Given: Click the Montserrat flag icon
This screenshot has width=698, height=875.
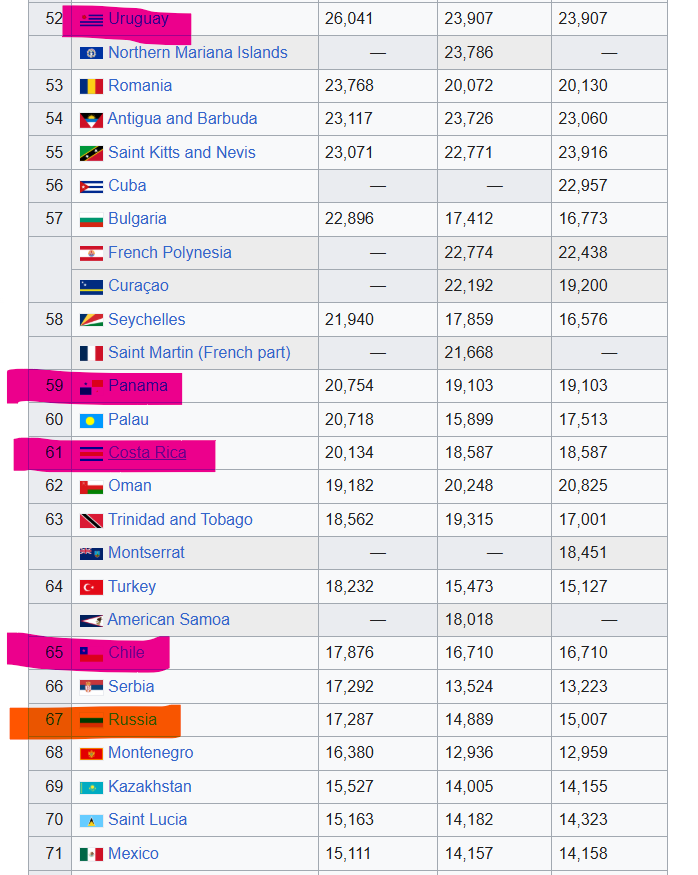Looking at the screenshot, I should click(x=91, y=554).
